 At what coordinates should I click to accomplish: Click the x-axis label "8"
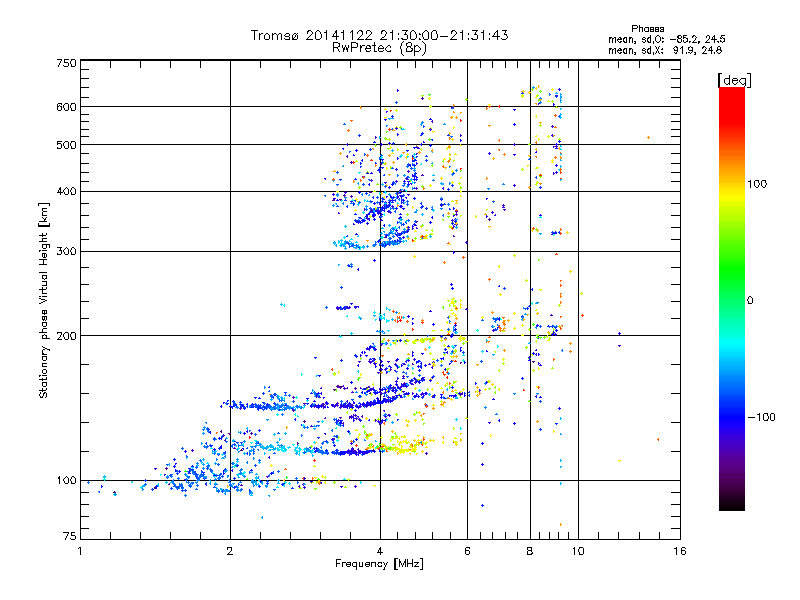coord(530,551)
